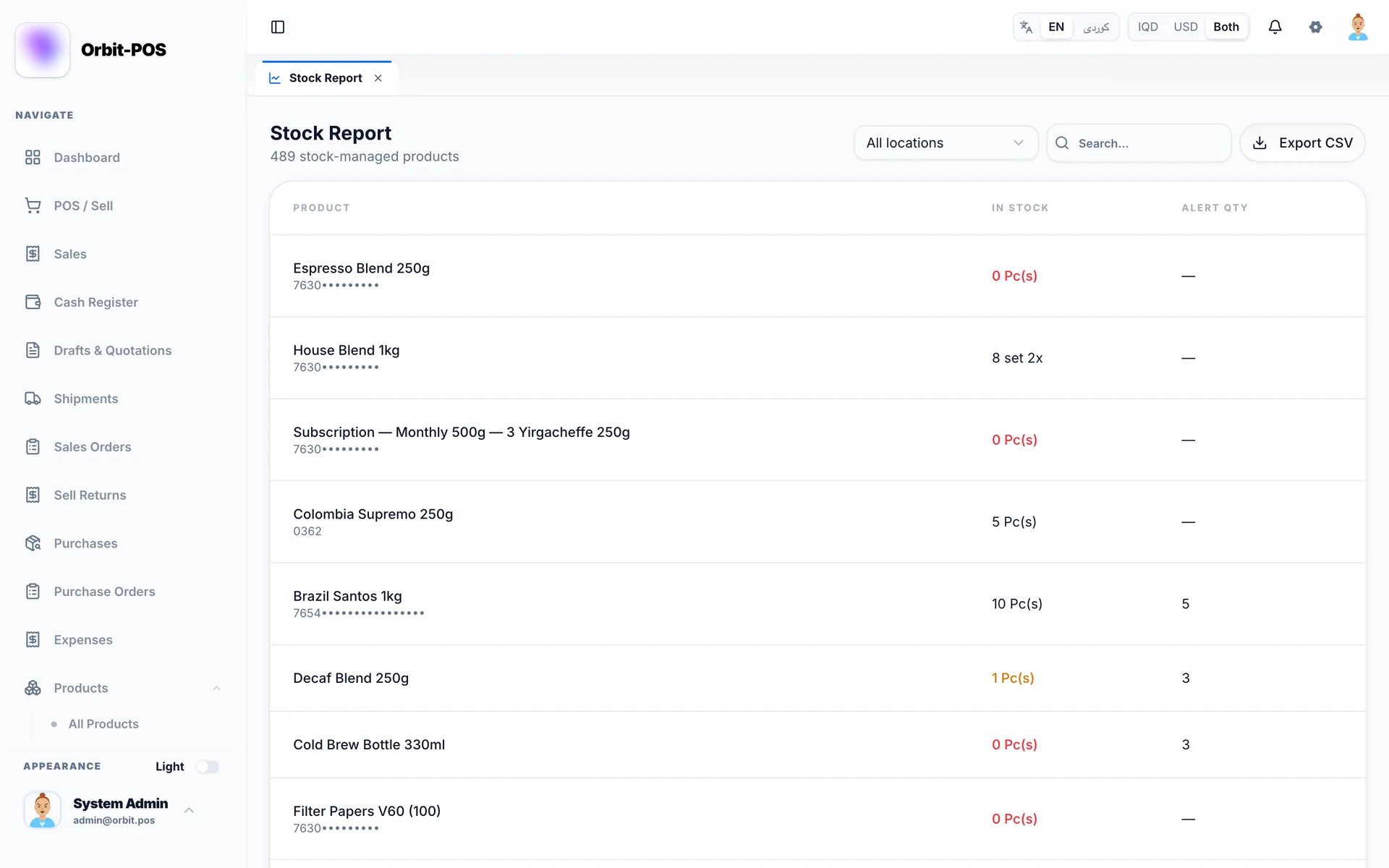
Task: Click the Dashboard grid icon
Action: tap(33, 158)
